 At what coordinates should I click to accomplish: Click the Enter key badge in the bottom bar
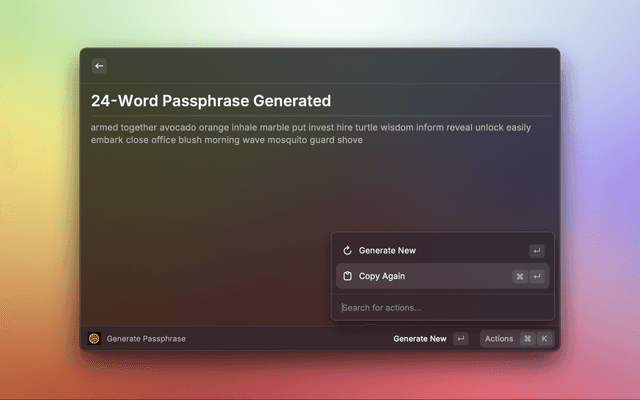click(460, 339)
